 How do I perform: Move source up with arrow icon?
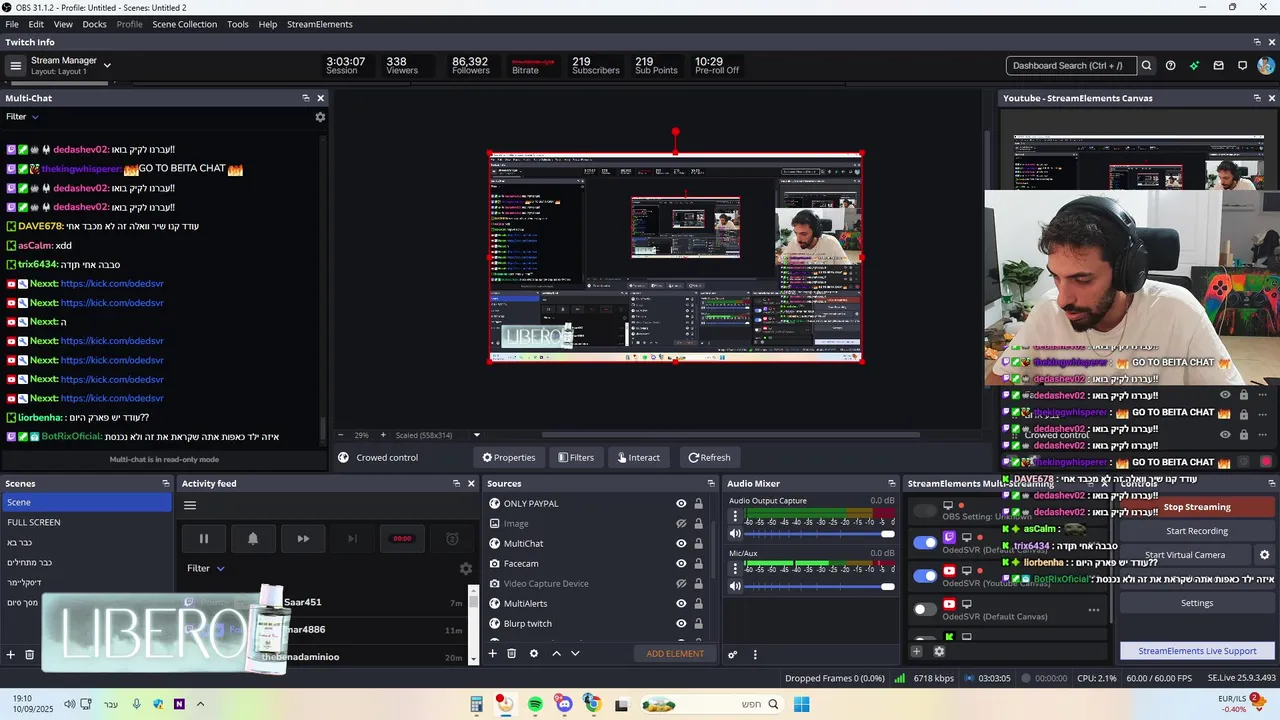pos(556,654)
